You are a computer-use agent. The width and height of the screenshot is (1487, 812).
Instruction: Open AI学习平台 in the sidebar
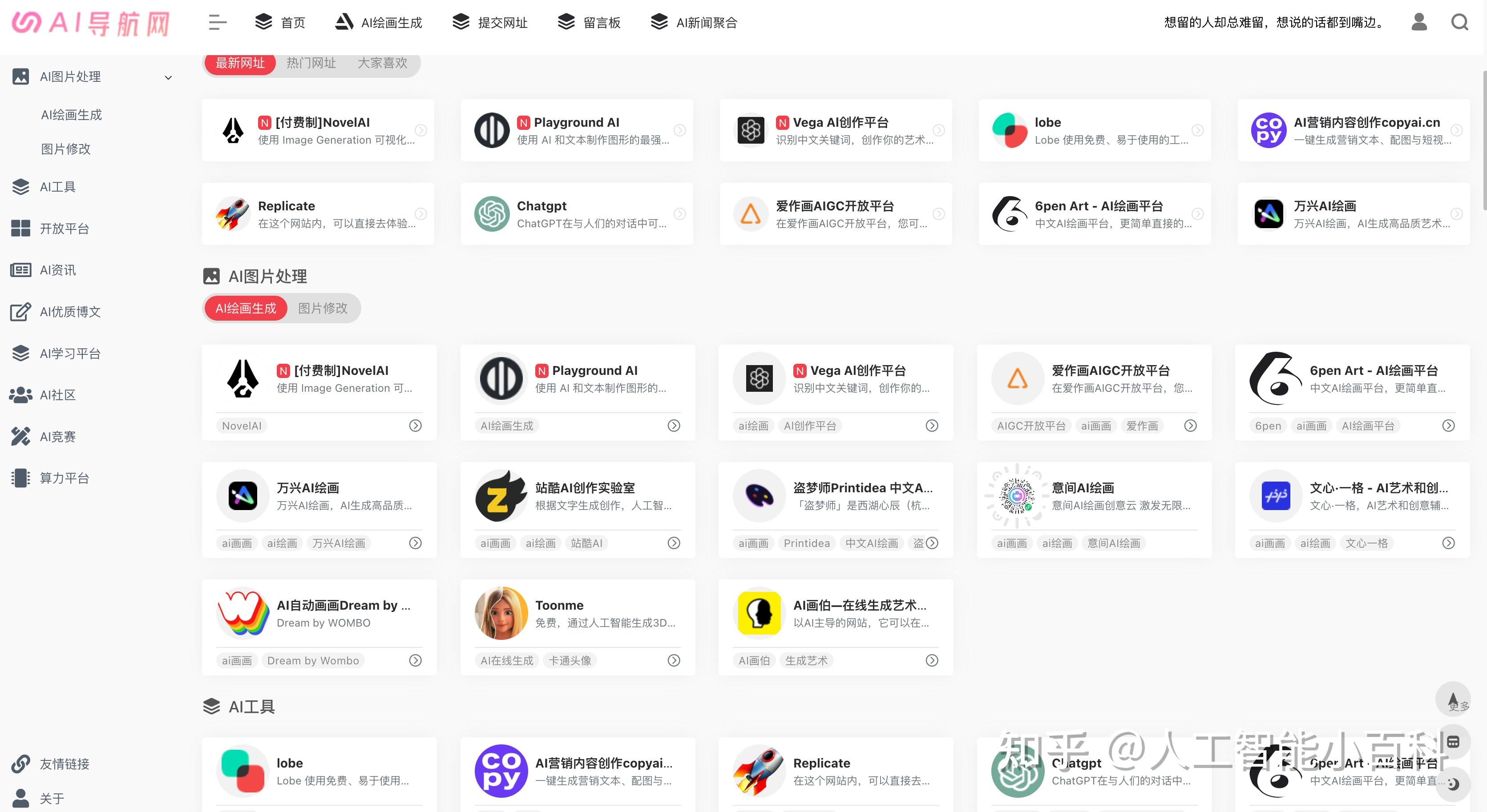(x=70, y=354)
